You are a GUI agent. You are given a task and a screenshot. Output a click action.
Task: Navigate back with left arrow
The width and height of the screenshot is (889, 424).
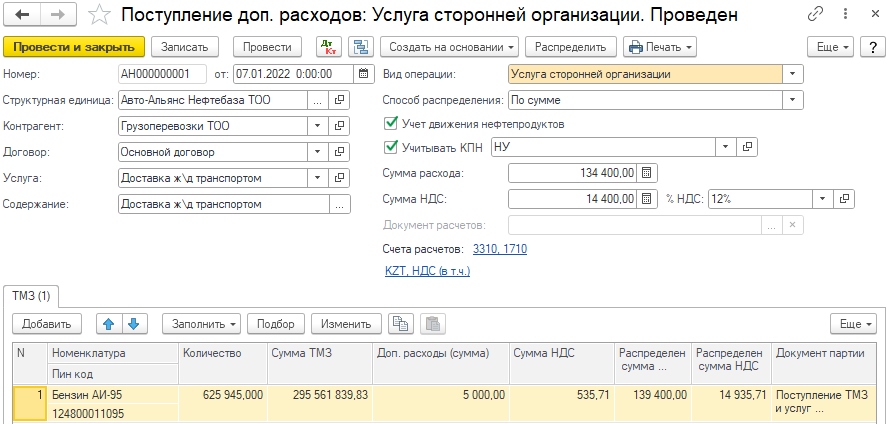pyautogui.click(x=22, y=16)
